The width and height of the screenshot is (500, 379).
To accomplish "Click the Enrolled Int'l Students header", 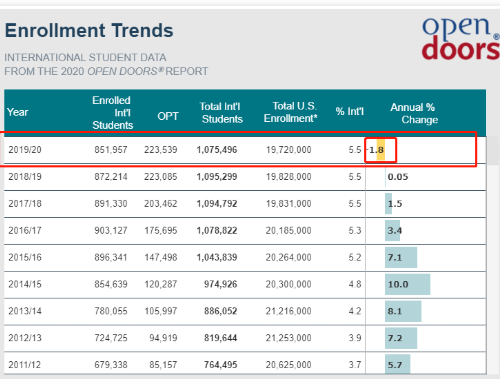I will (112, 113).
